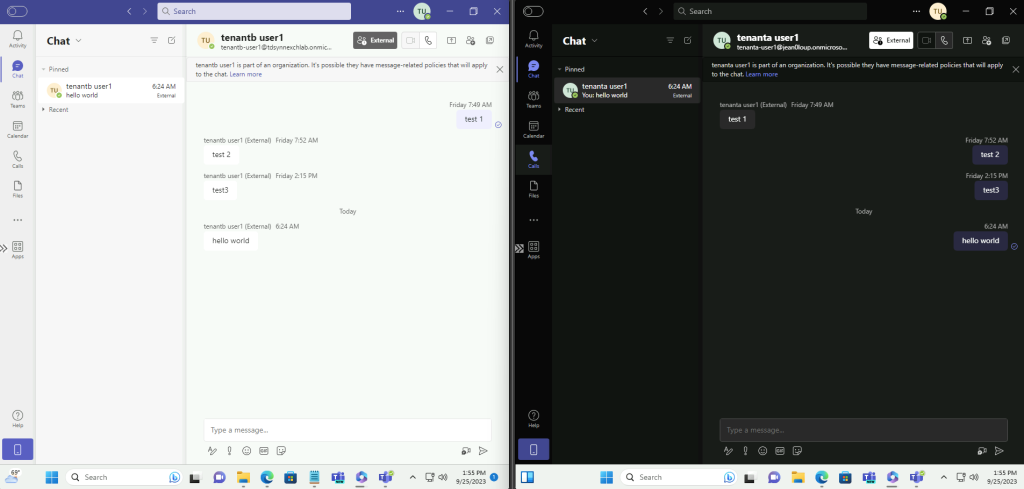The width and height of the screenshot is (1024, 489).
Task: Open Learn more link in light-theme banner
Action: [246, 74]
